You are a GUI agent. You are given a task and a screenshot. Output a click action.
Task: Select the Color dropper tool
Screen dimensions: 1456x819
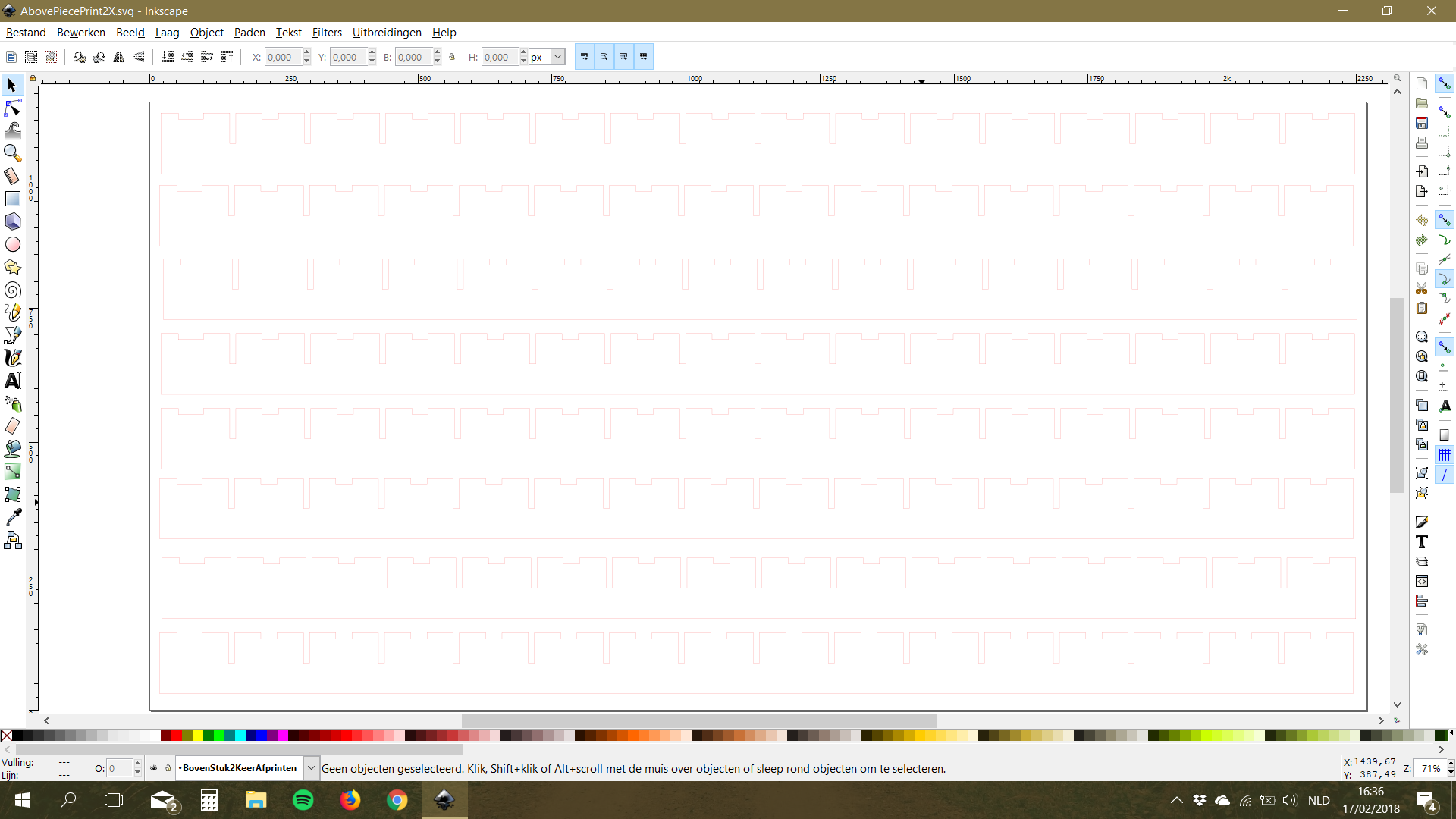[x=12, y=517]
